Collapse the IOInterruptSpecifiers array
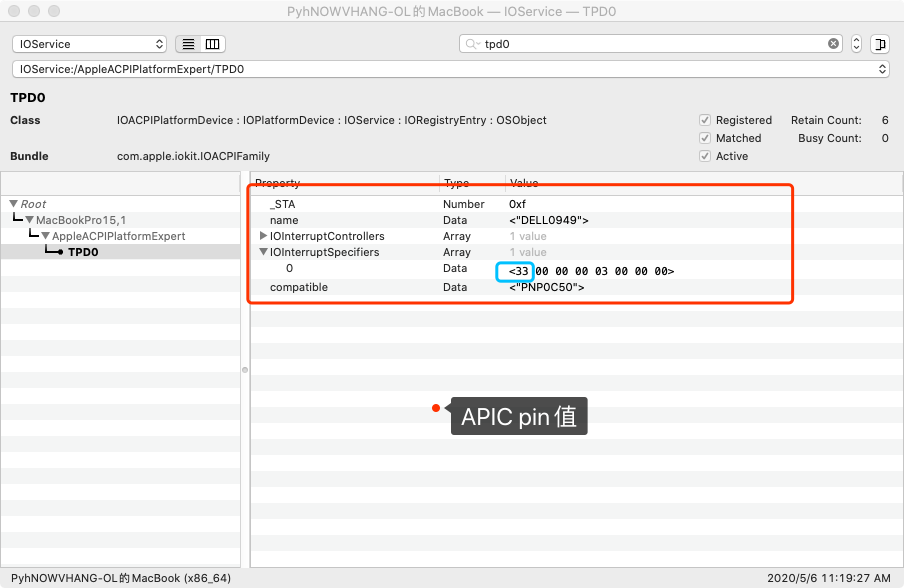The image size is (904, 588). (263, 252)
